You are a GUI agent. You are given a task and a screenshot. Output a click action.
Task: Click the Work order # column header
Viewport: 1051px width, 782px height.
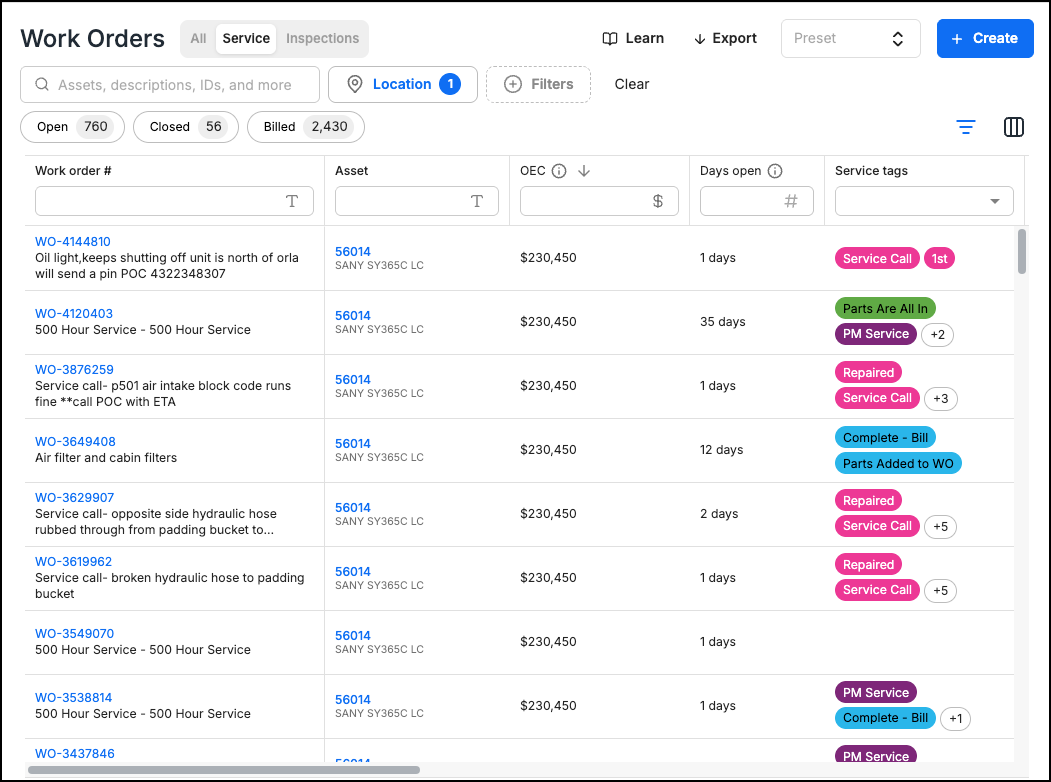pos(73,171)
